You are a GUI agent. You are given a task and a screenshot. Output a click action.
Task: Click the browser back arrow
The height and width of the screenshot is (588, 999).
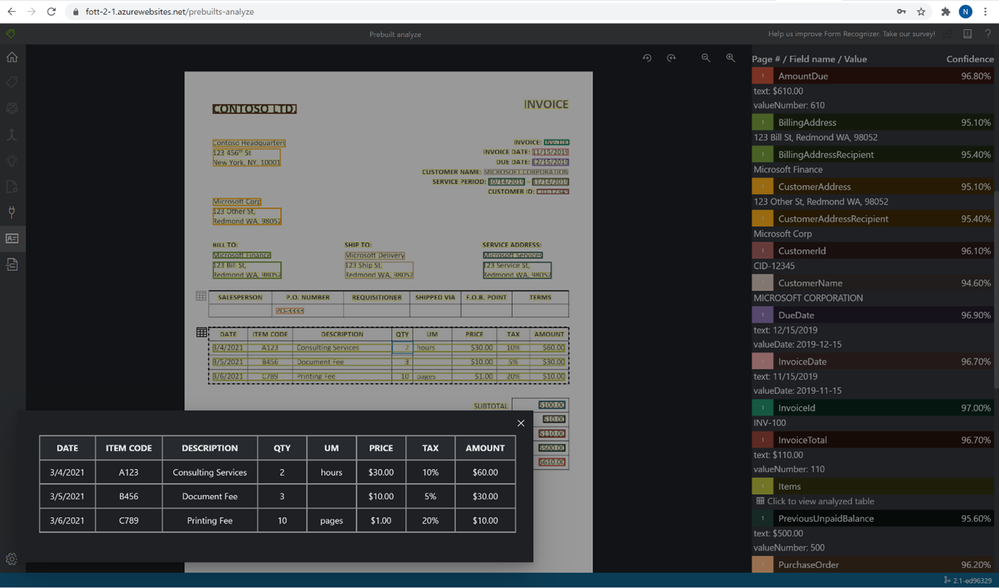pos(11,11)
